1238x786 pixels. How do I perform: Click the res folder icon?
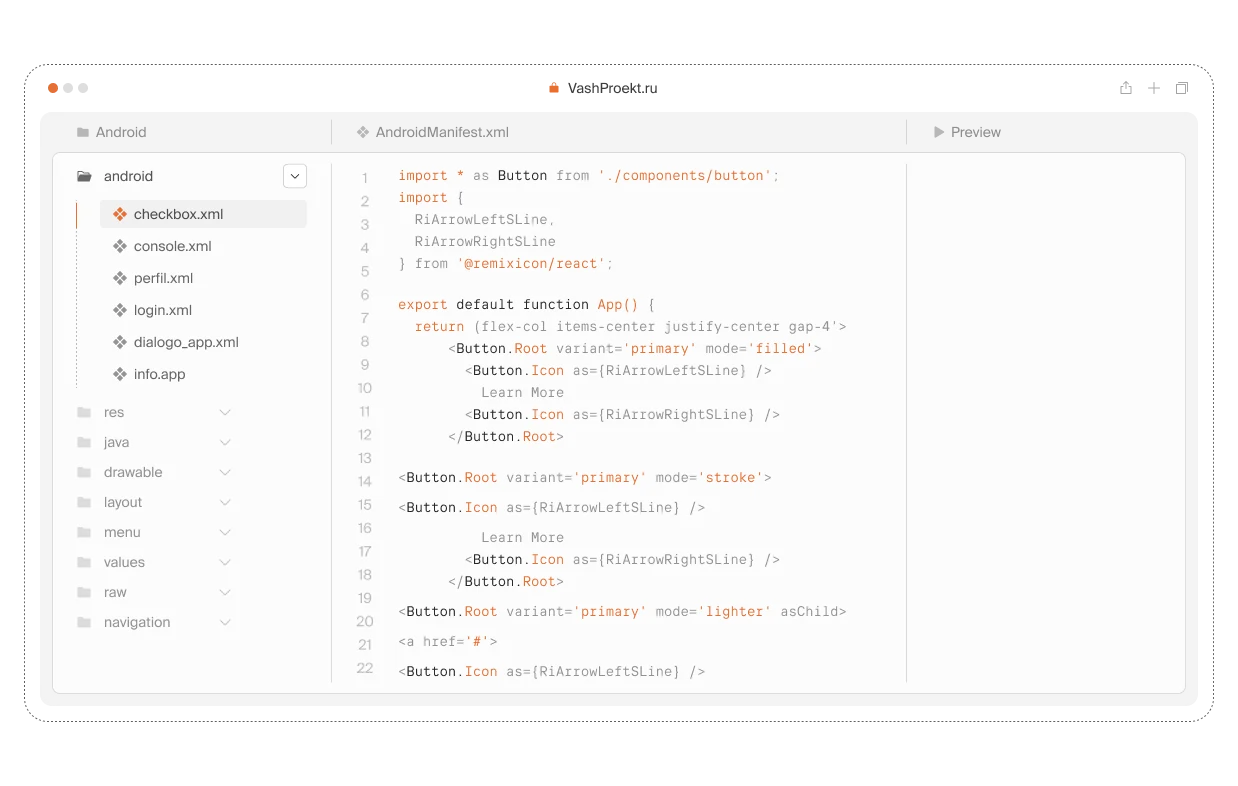point(84,412)
